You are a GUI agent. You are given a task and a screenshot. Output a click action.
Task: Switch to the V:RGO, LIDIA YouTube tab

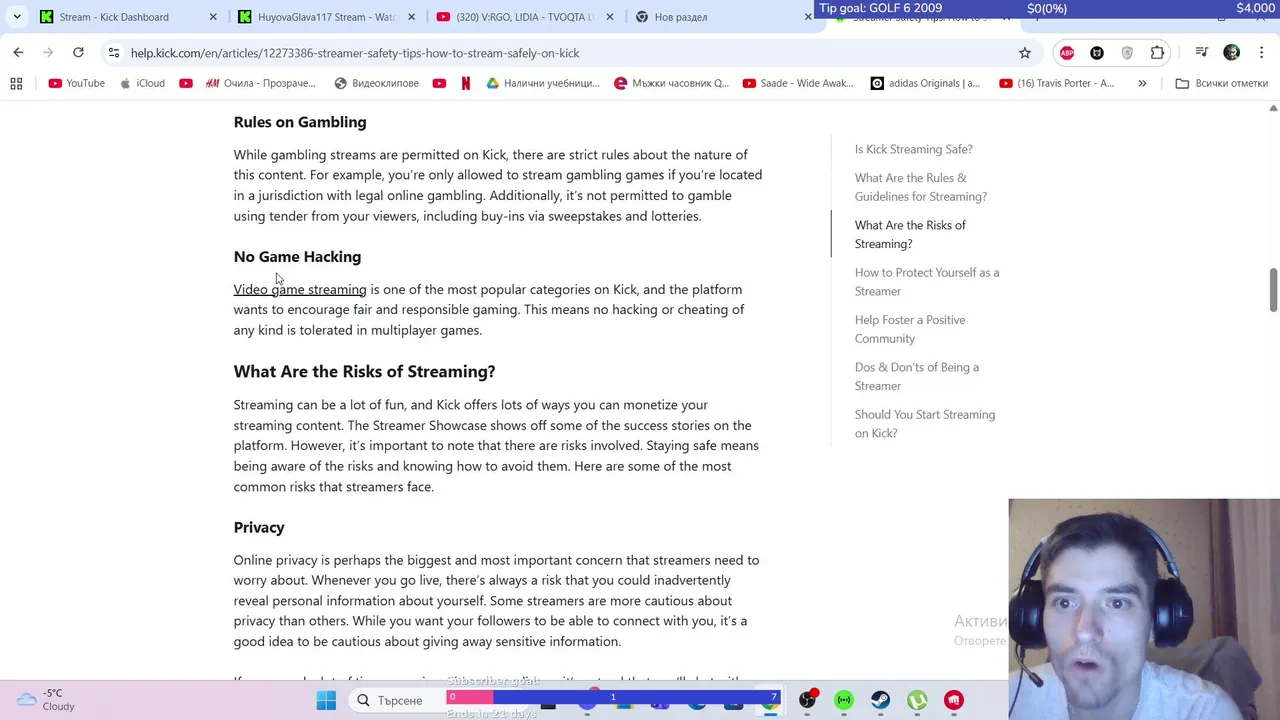tap(524, 17)
